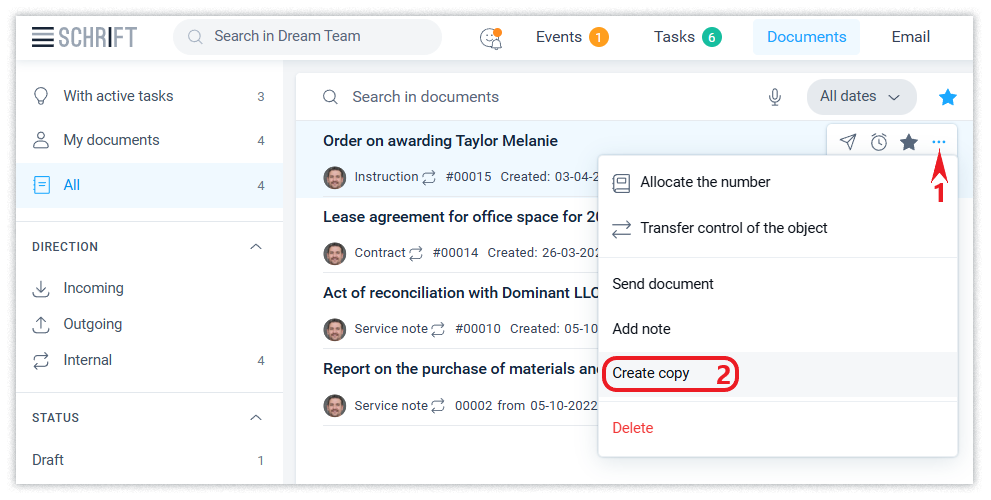The height and width of the screenshot is (500, 991).
Task: Open the Events tab
Action: click(570, 37)
